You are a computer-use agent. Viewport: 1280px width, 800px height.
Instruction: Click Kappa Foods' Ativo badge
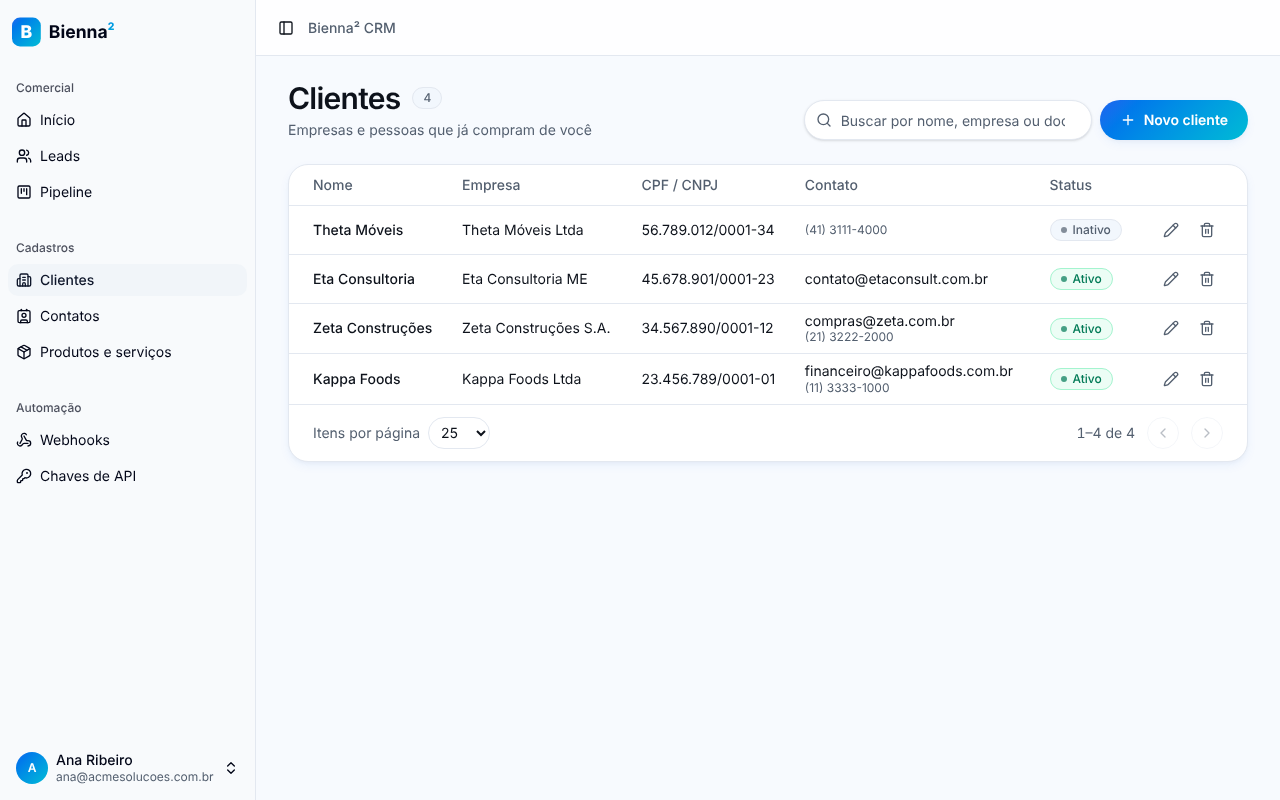coord(1081,379)
